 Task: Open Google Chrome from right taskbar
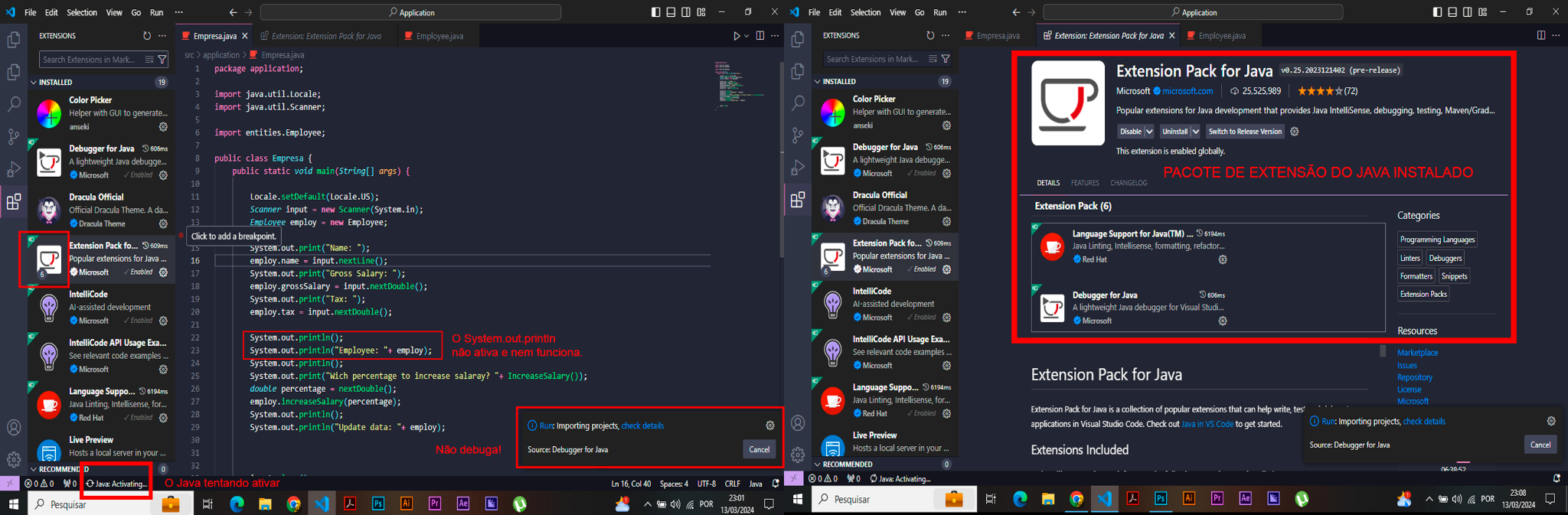(x=1076, y=499)
